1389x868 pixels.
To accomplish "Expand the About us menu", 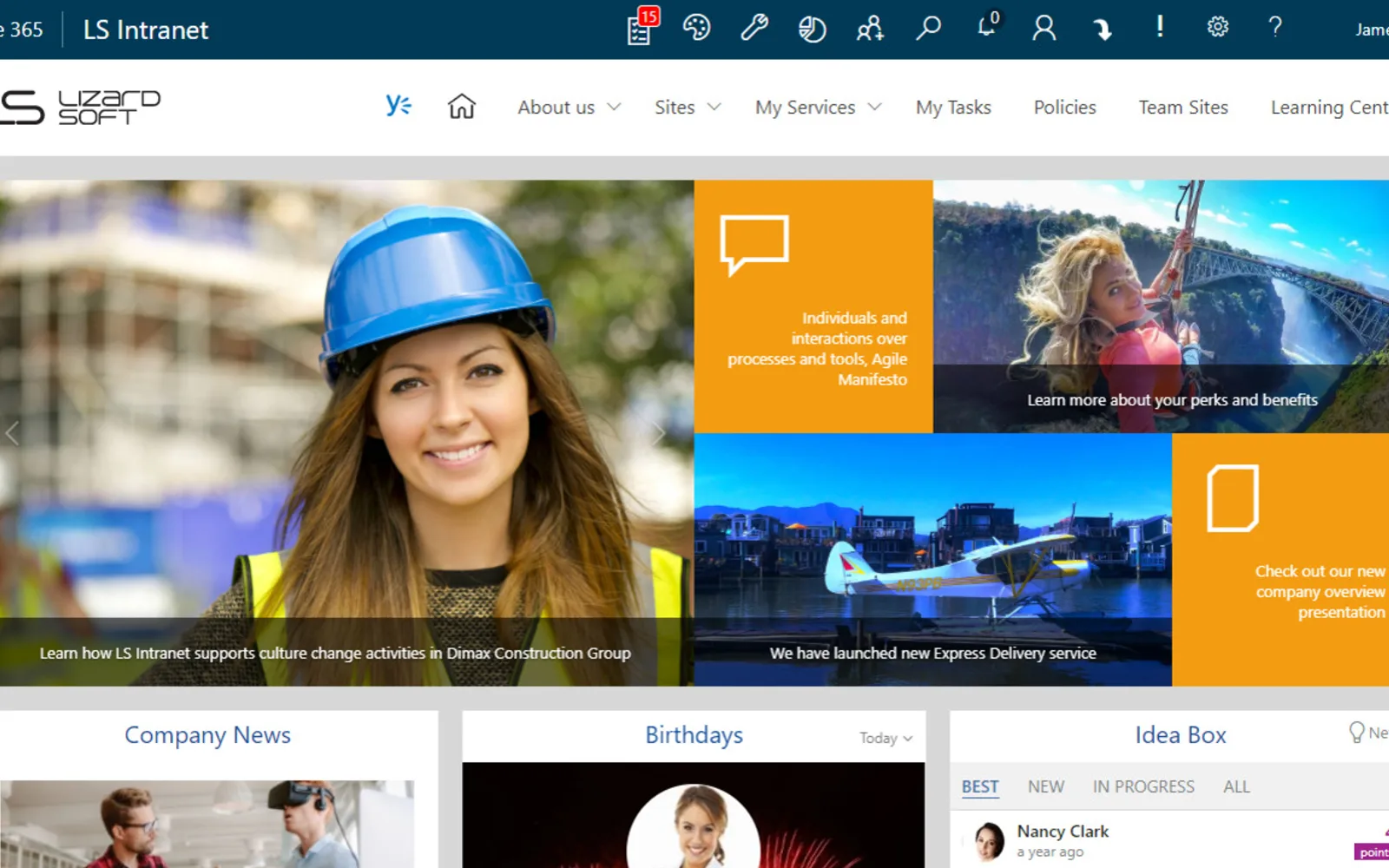I will click(569, 107).
